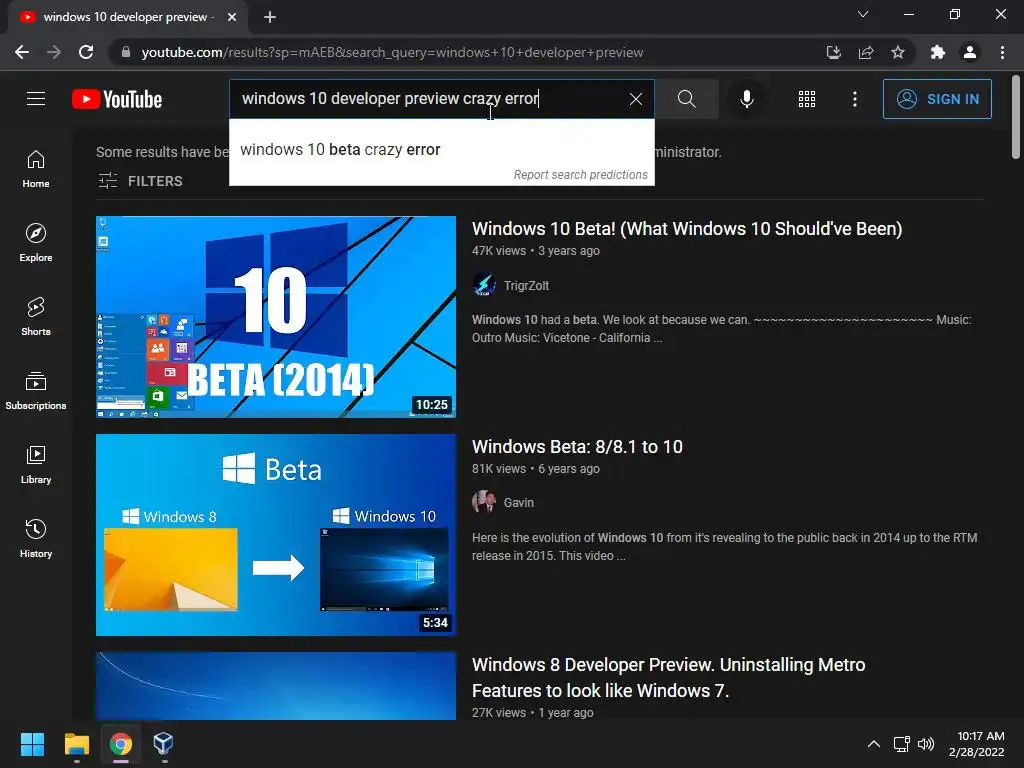1024x768 pixels.
Task: Open the tab search chevron dropdown
Action: [x=863, y=14]
